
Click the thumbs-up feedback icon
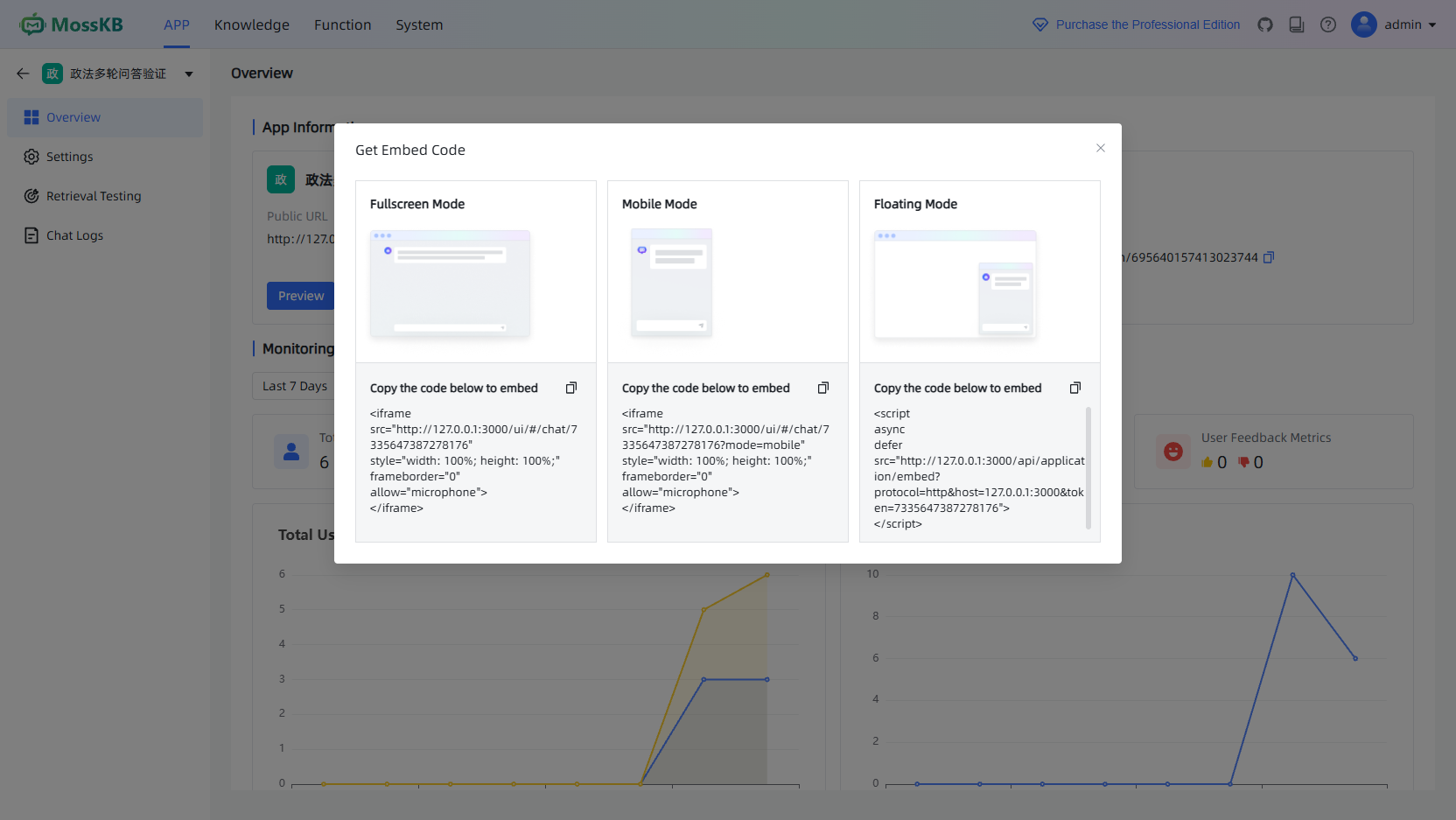tap(1207, 462)
